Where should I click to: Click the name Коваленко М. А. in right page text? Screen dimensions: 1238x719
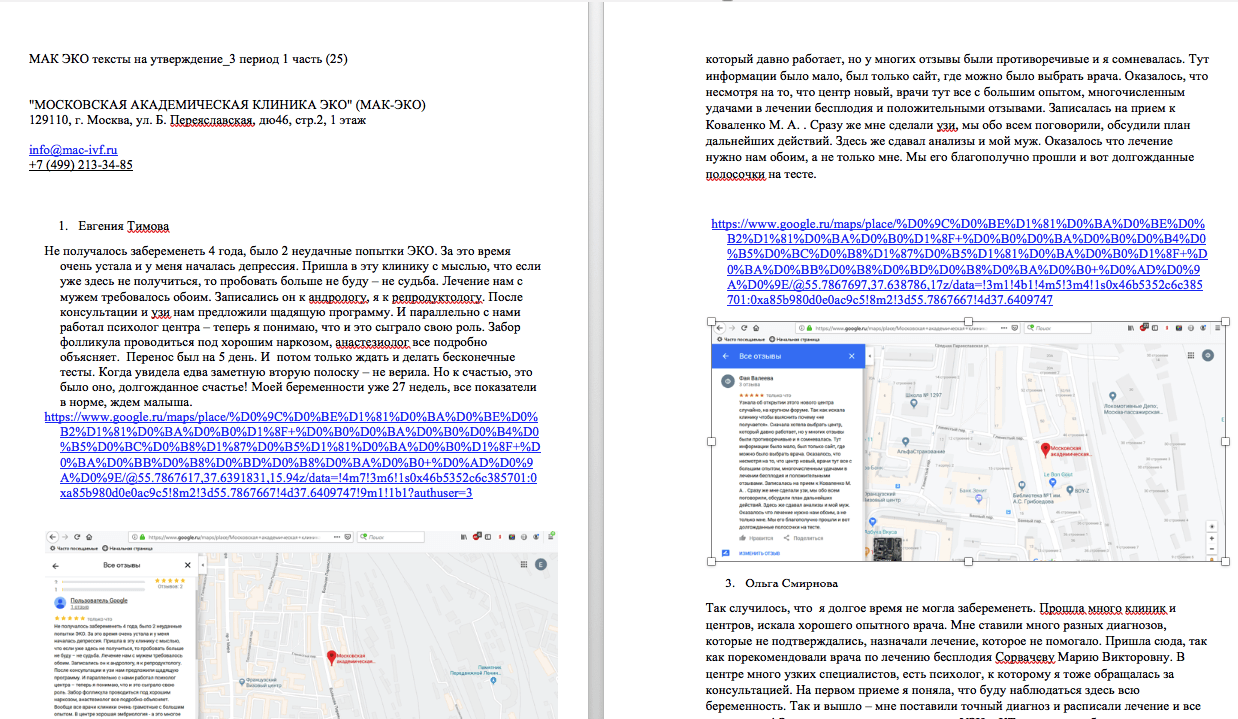pyautogui.click(x=753, y=128)
